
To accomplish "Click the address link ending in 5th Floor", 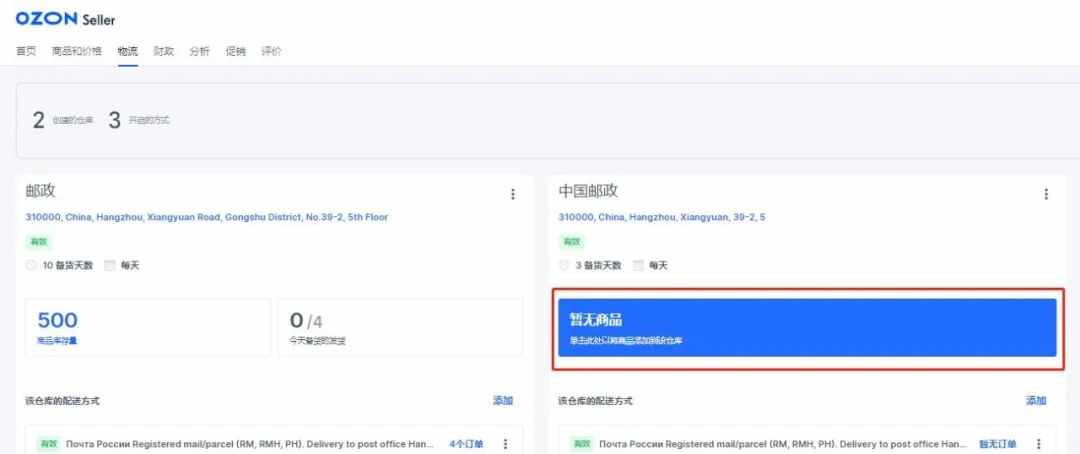I will (x=207, y=217).
